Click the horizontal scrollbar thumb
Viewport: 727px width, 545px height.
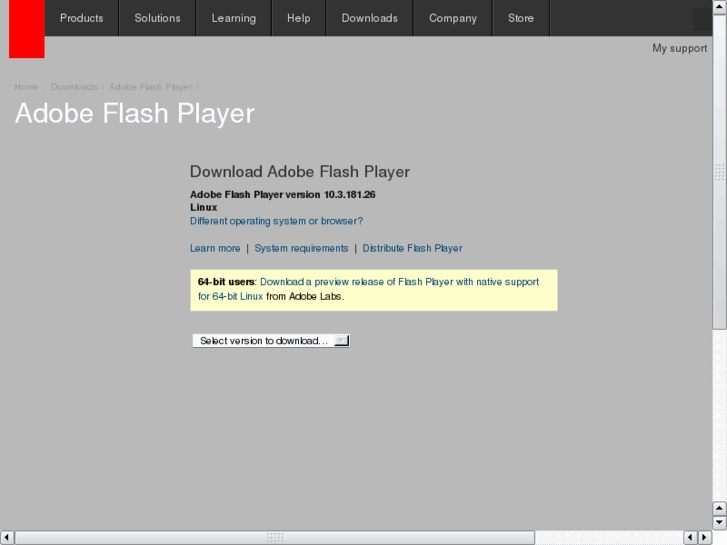[275, 537]
